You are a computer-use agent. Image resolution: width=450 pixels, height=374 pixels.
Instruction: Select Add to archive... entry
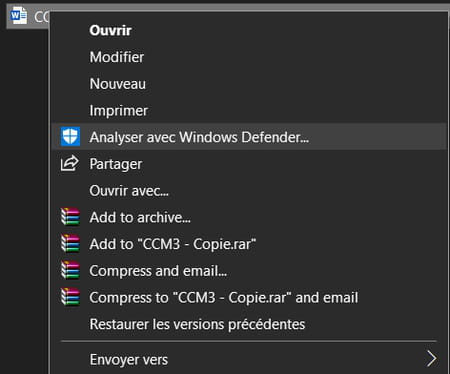249,217
